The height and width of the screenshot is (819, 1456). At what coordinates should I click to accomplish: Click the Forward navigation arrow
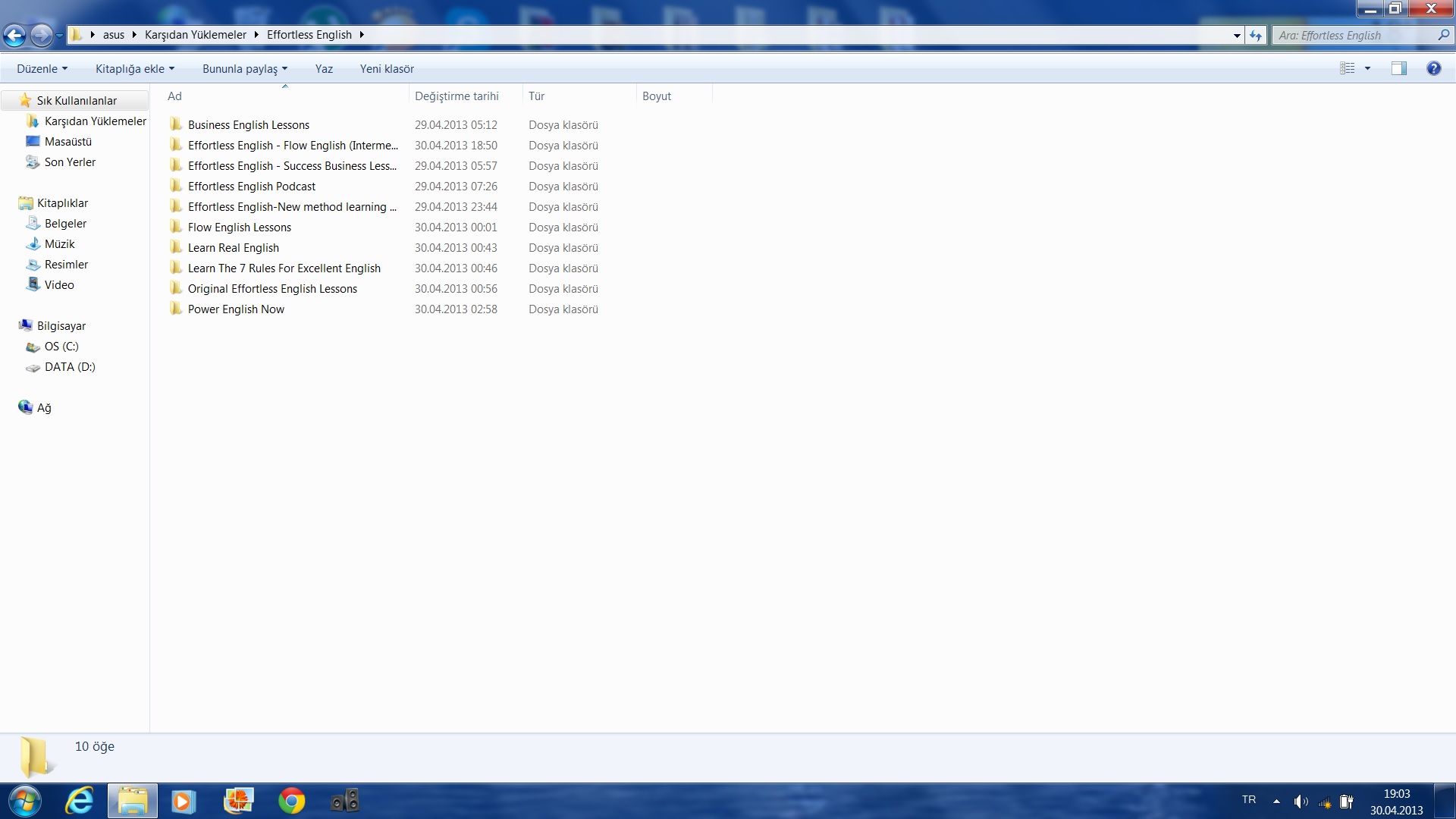coord(42,35)
